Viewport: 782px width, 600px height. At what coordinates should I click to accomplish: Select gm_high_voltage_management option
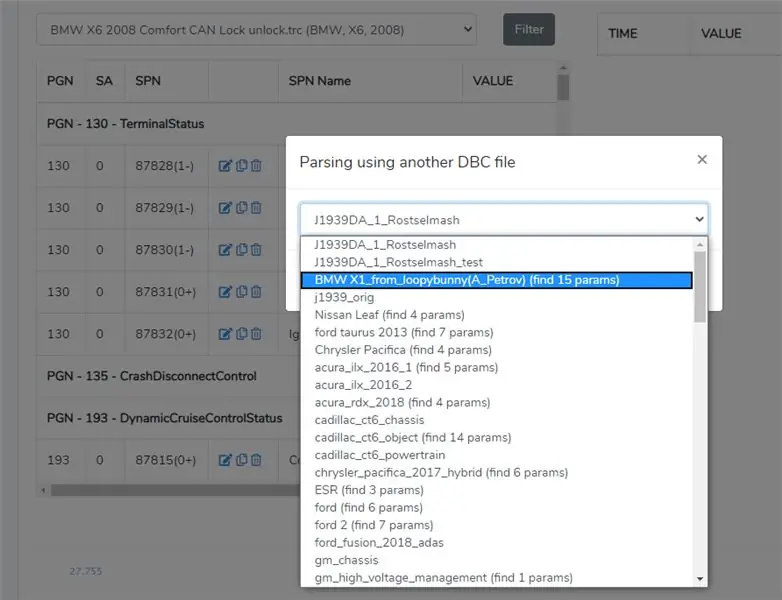tap(496, 578)
